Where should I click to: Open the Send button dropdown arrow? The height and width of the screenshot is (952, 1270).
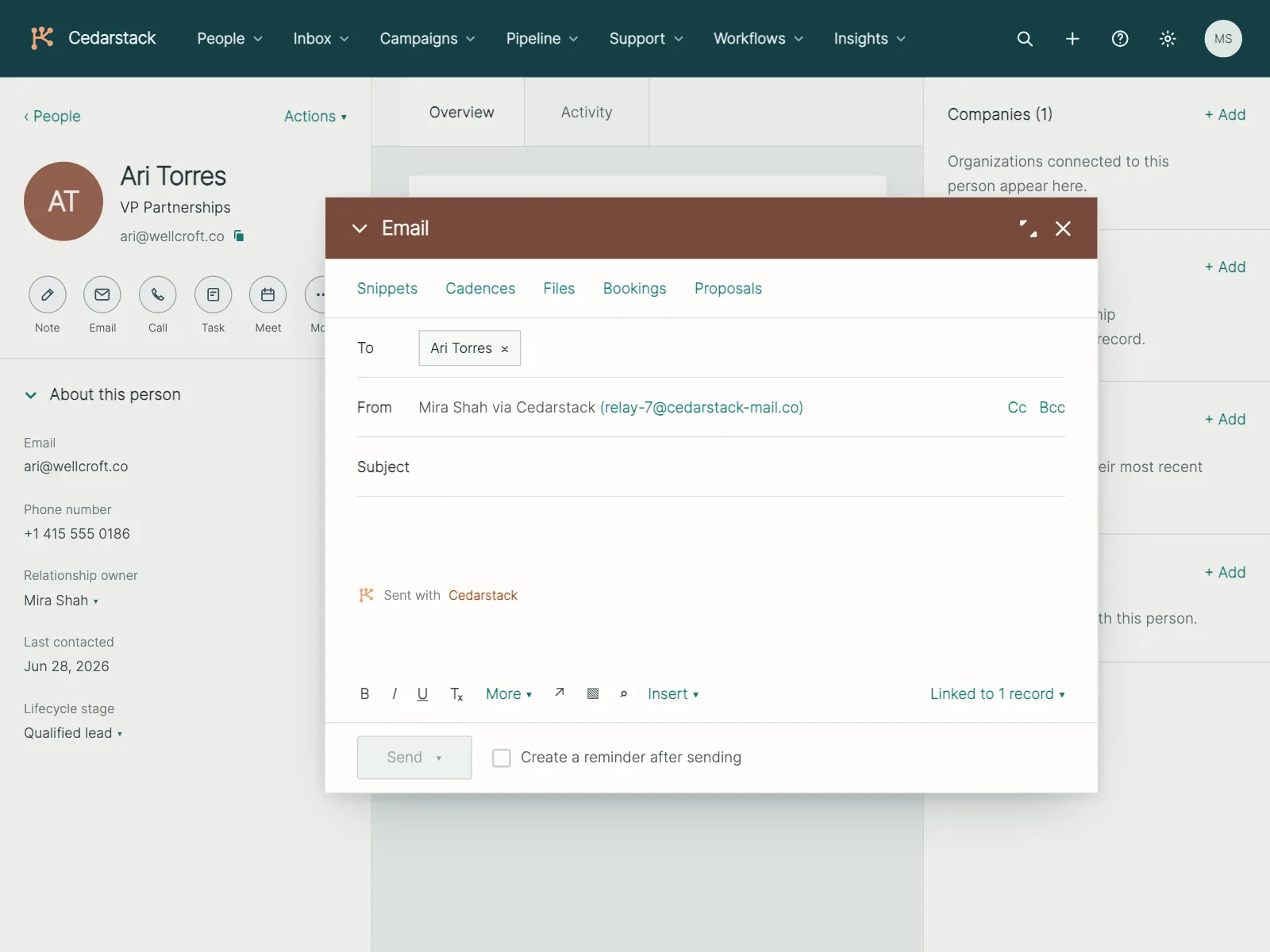point(439,758)
